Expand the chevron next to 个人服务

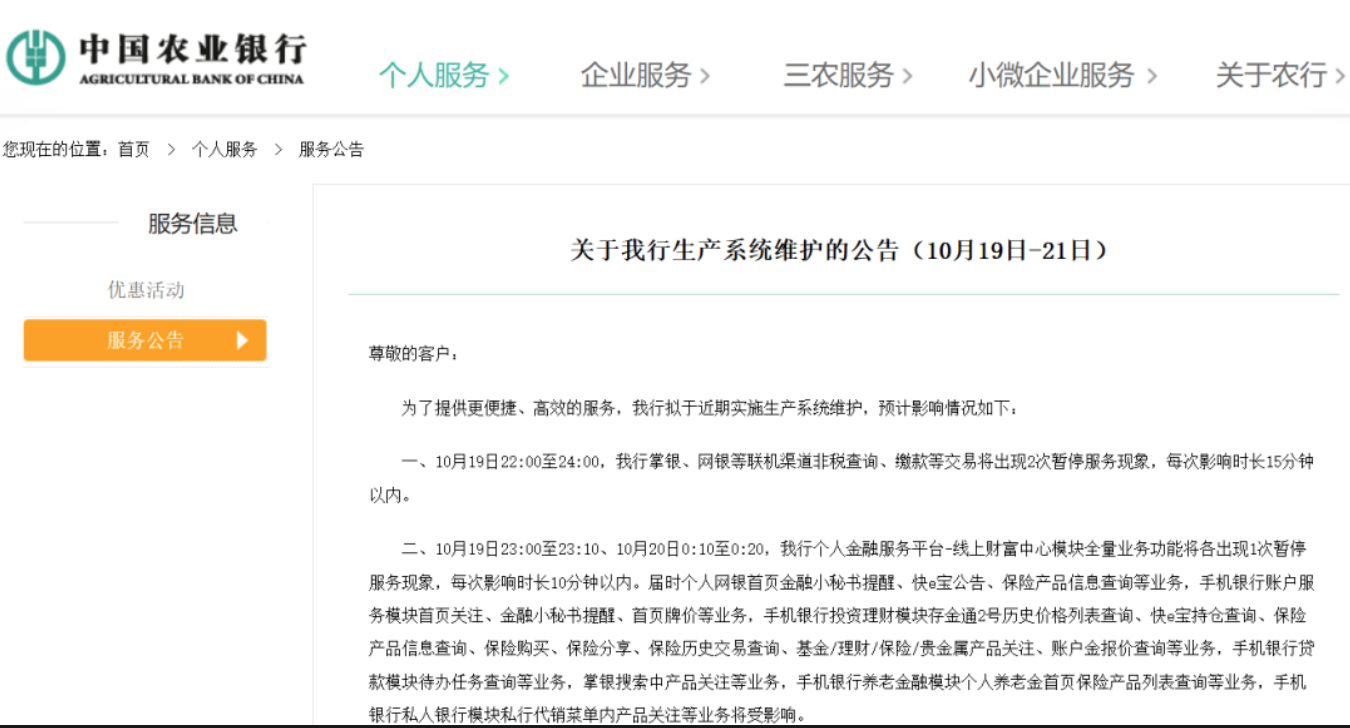[x=504, y=76]
